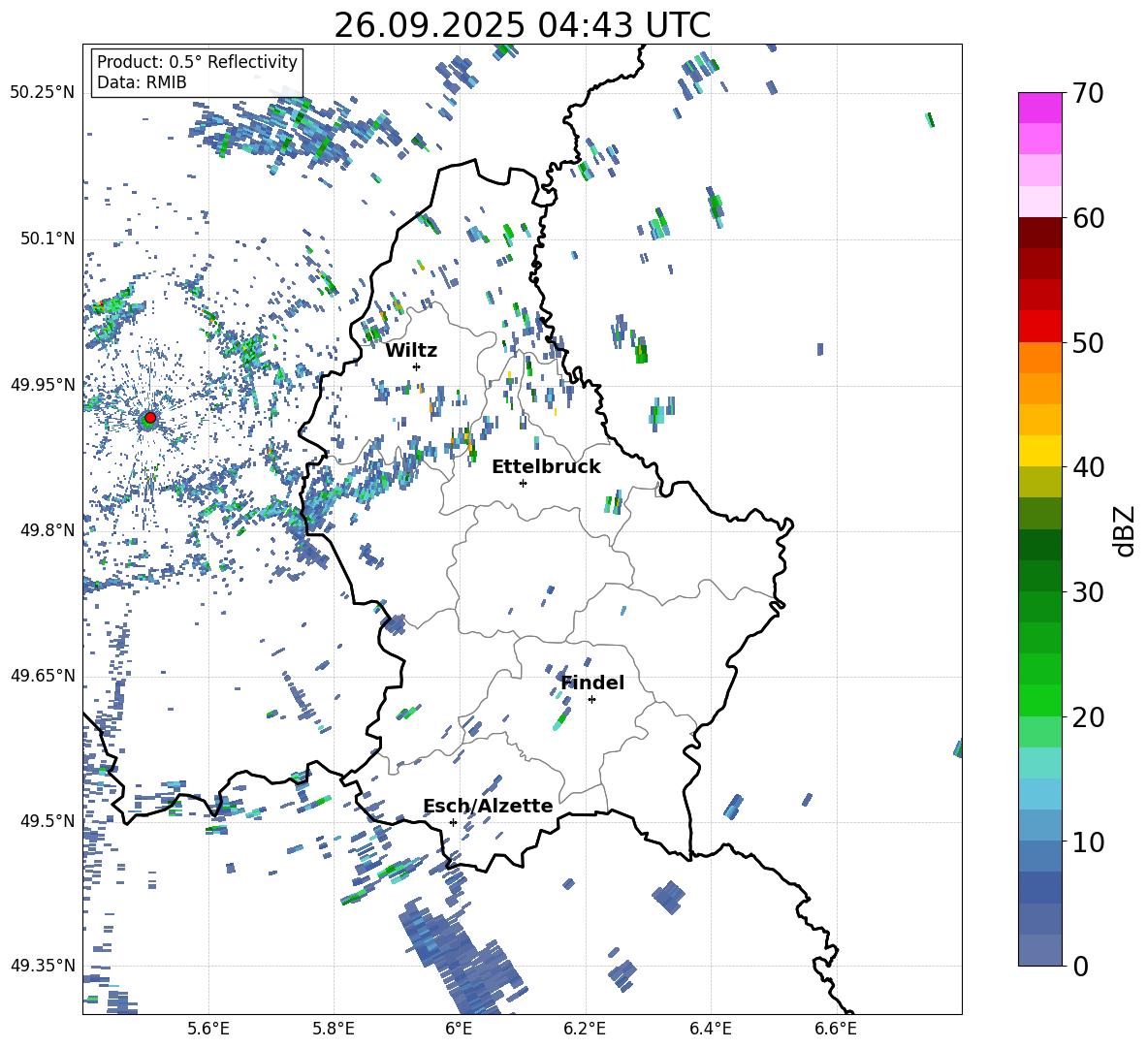Click the Findel city label
The height and width of the screenshot is (1048, 1148).
pyautogui.click(x=592, y=683)
